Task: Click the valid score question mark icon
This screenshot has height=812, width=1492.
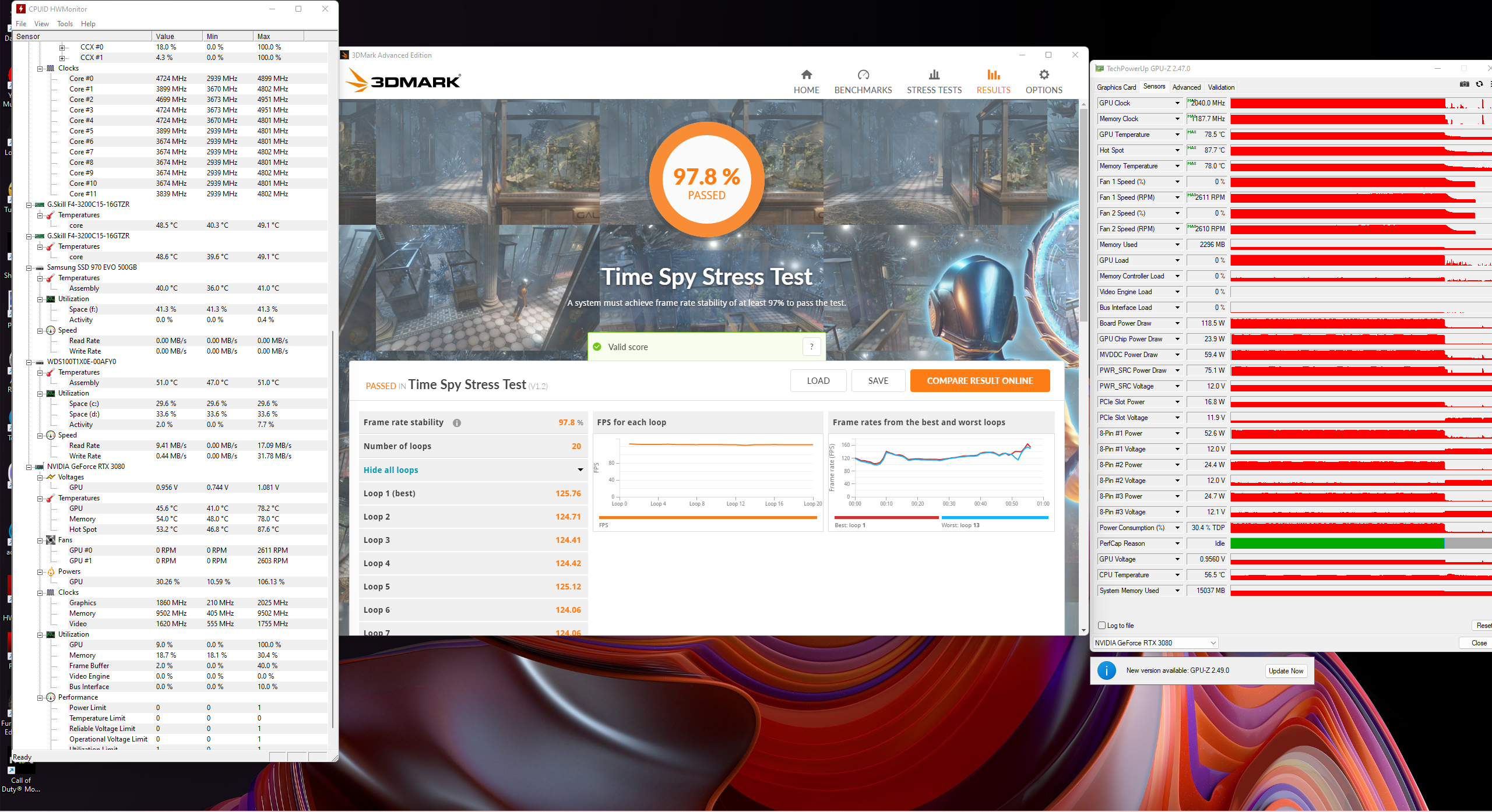Action: coord(811,347)
